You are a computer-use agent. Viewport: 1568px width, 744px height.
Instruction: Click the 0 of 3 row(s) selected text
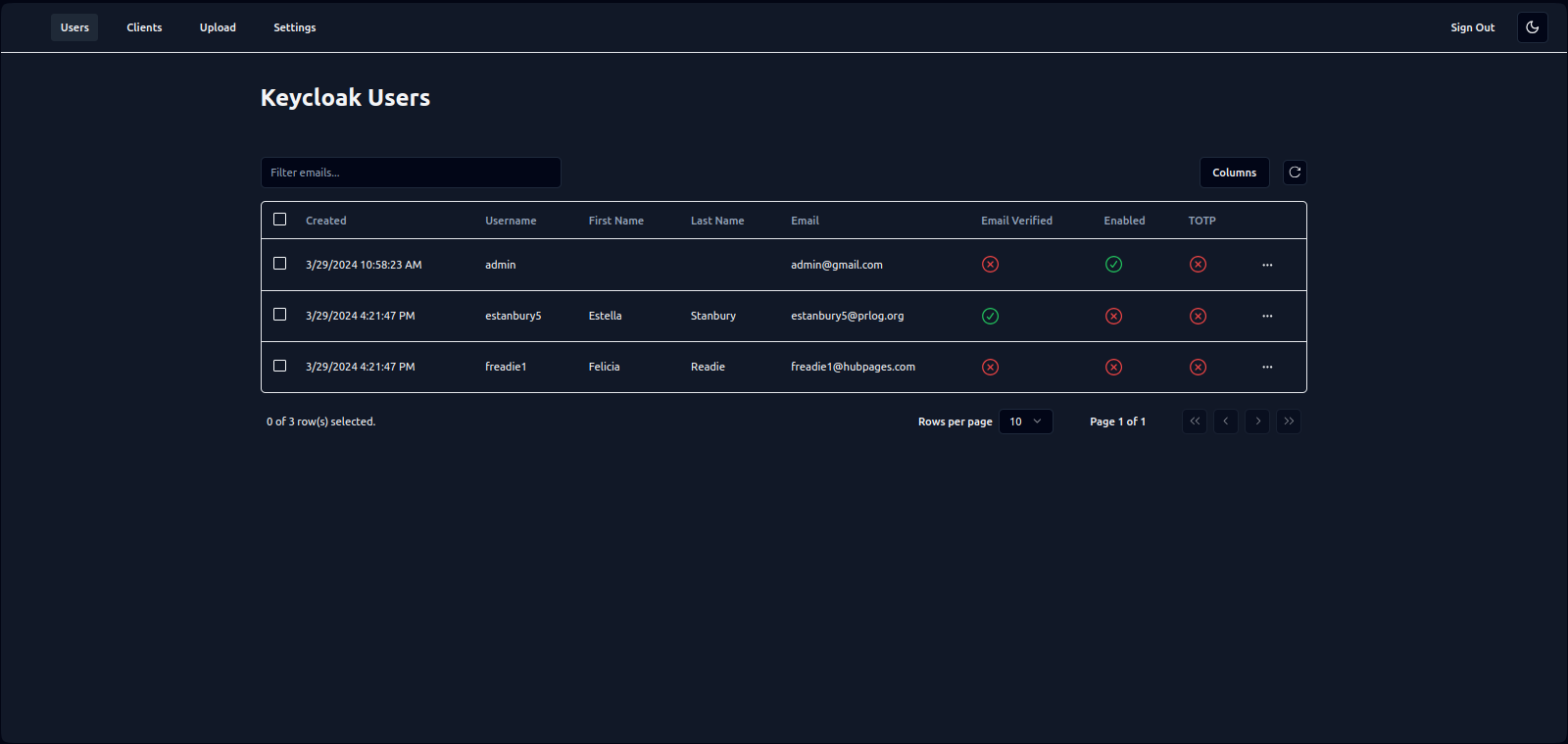click(x=321, y=422)
